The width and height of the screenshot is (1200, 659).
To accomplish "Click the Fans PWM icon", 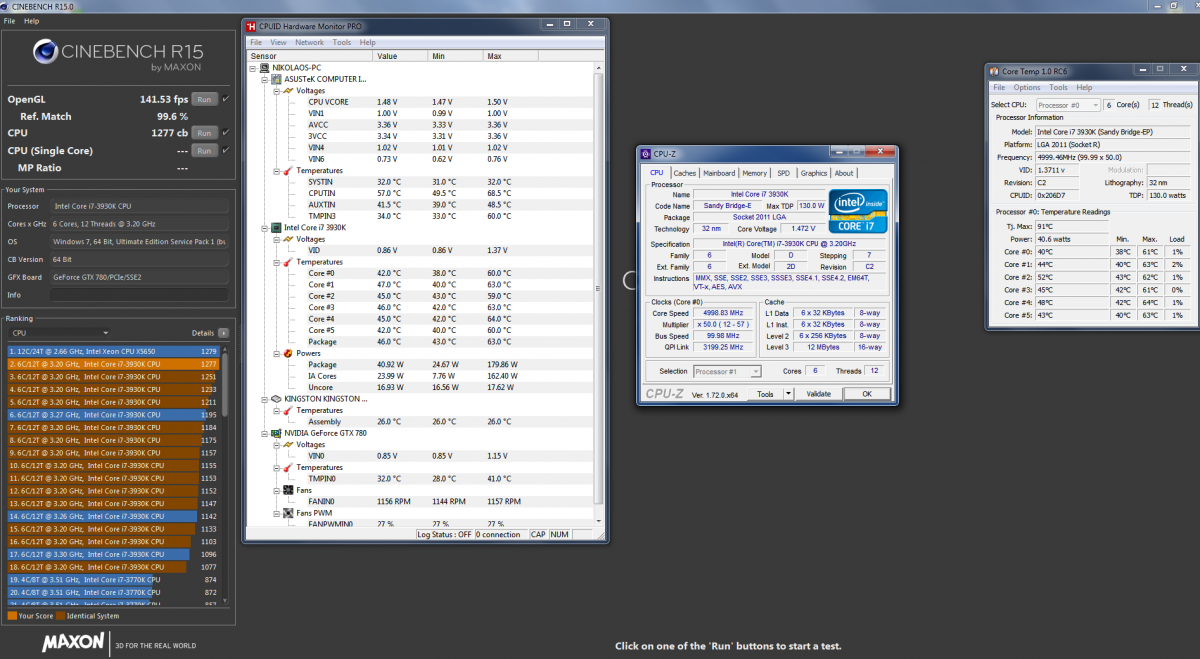I will (288, 513).
